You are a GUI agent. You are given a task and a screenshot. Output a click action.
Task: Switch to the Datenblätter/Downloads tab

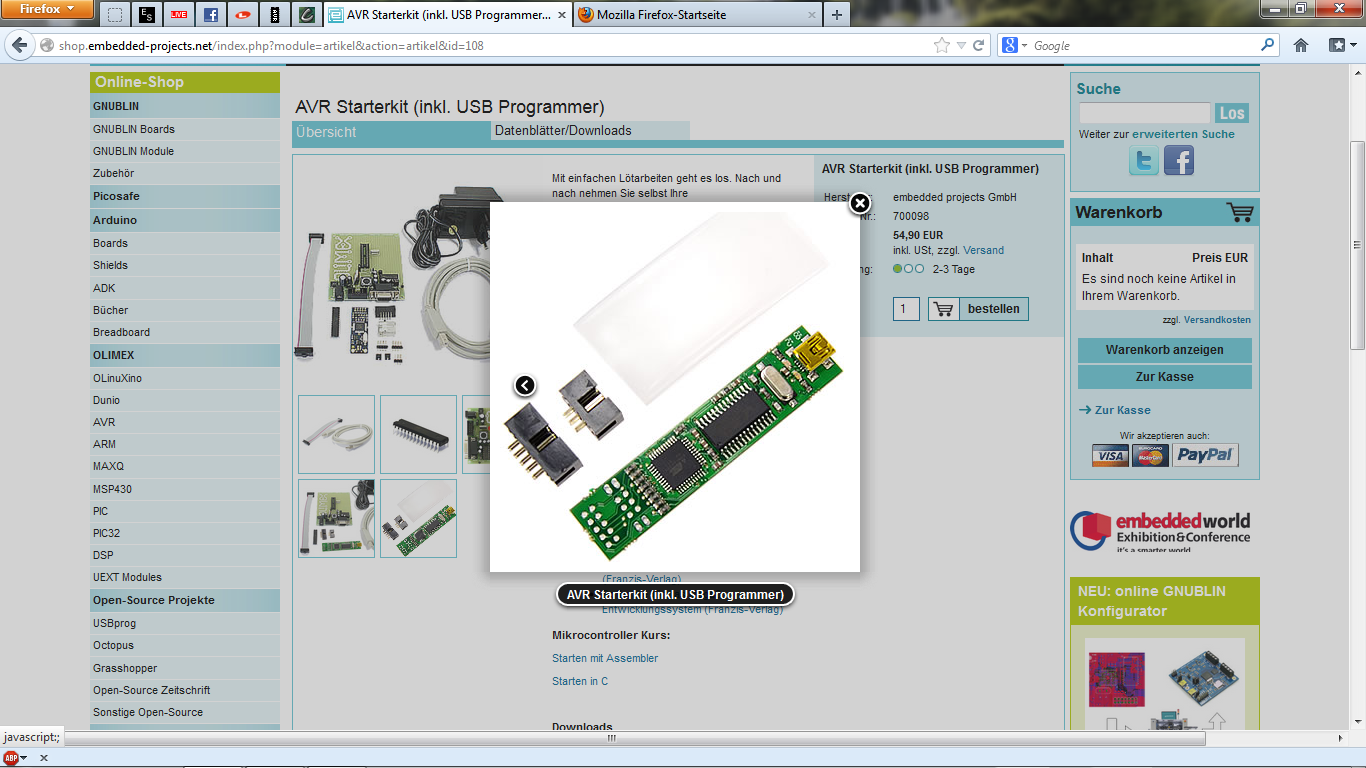tap(590, 131)
